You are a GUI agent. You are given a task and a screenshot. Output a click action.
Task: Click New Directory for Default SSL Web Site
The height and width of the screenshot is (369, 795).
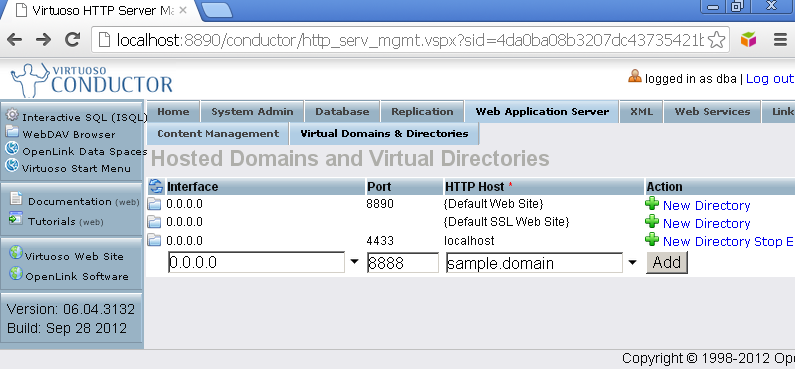[706, 224]
